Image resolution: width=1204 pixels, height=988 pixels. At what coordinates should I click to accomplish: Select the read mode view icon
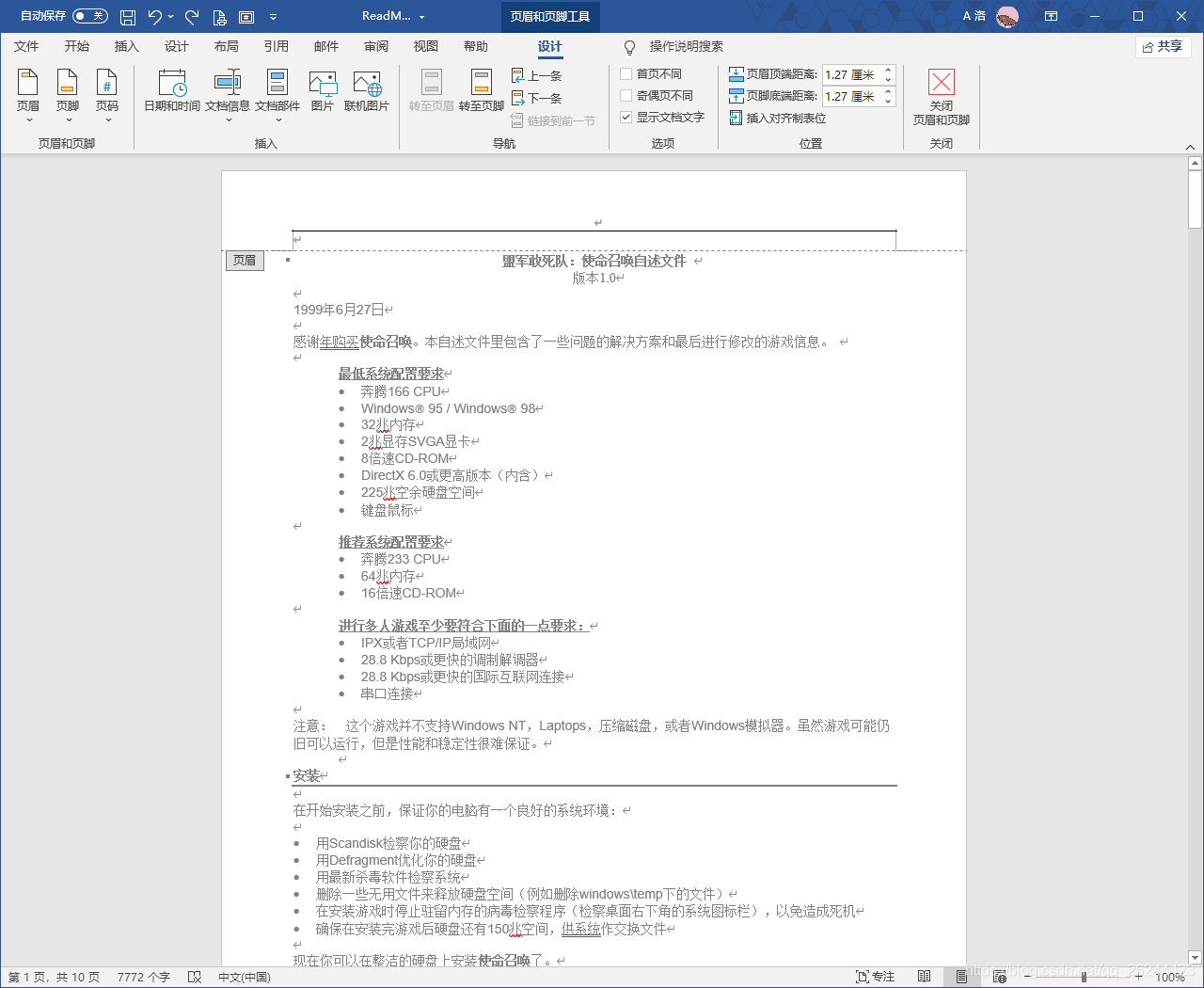coord(925,977)
